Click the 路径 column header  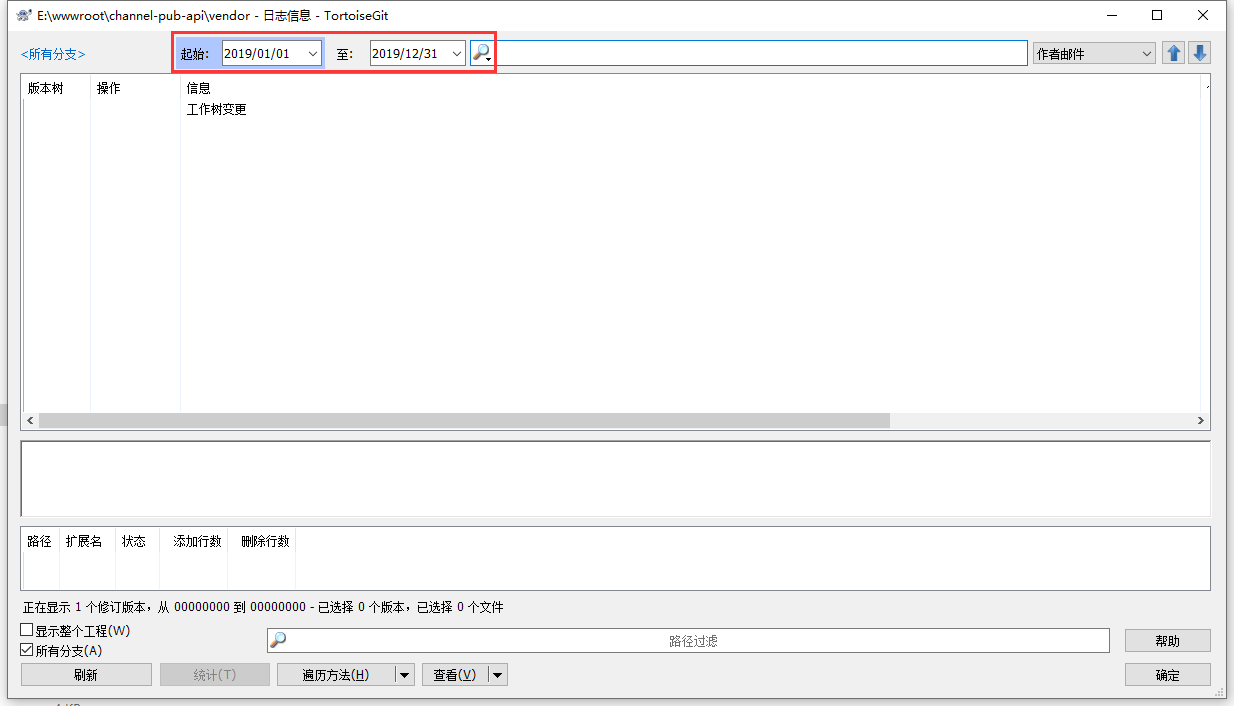pos(40,541)
